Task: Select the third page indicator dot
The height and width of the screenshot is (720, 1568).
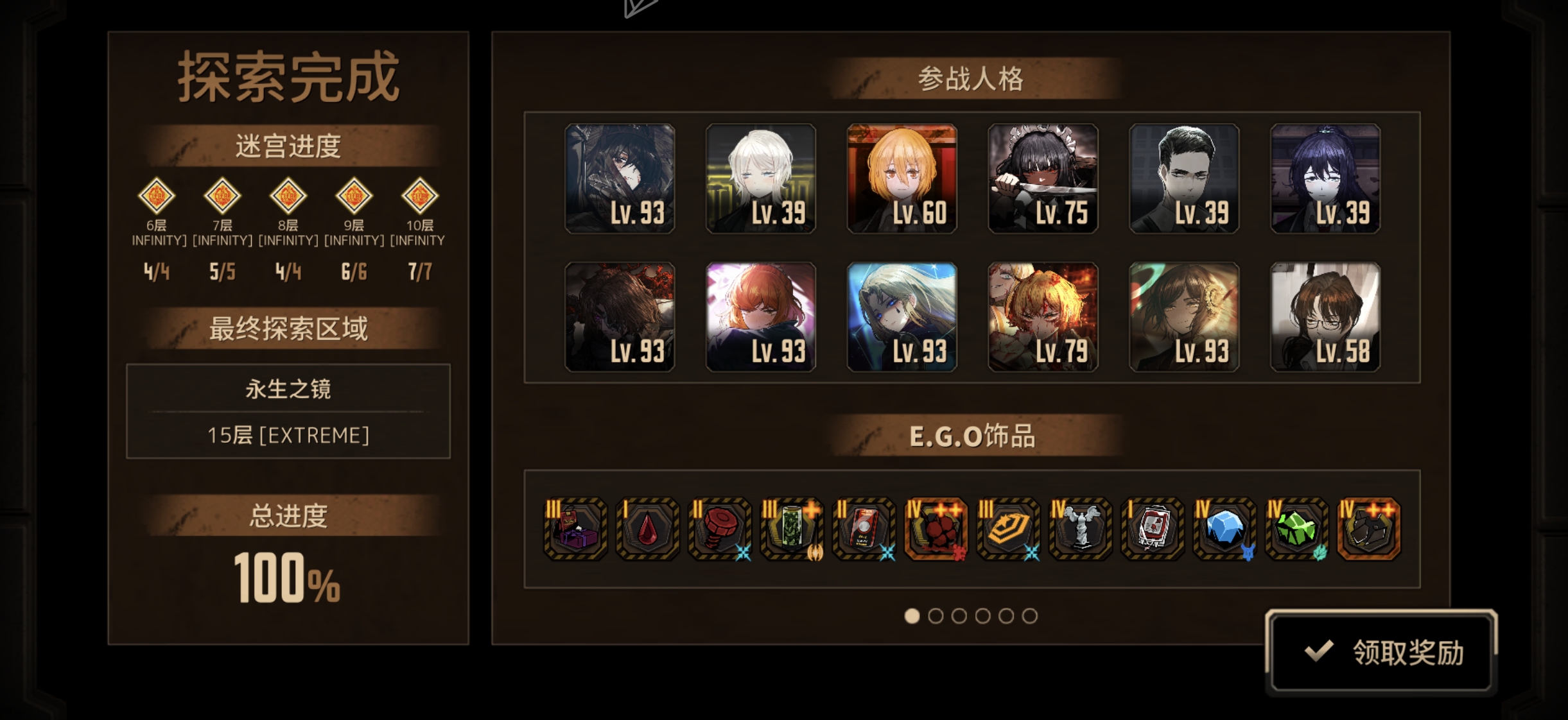Action: coord(959,616)
